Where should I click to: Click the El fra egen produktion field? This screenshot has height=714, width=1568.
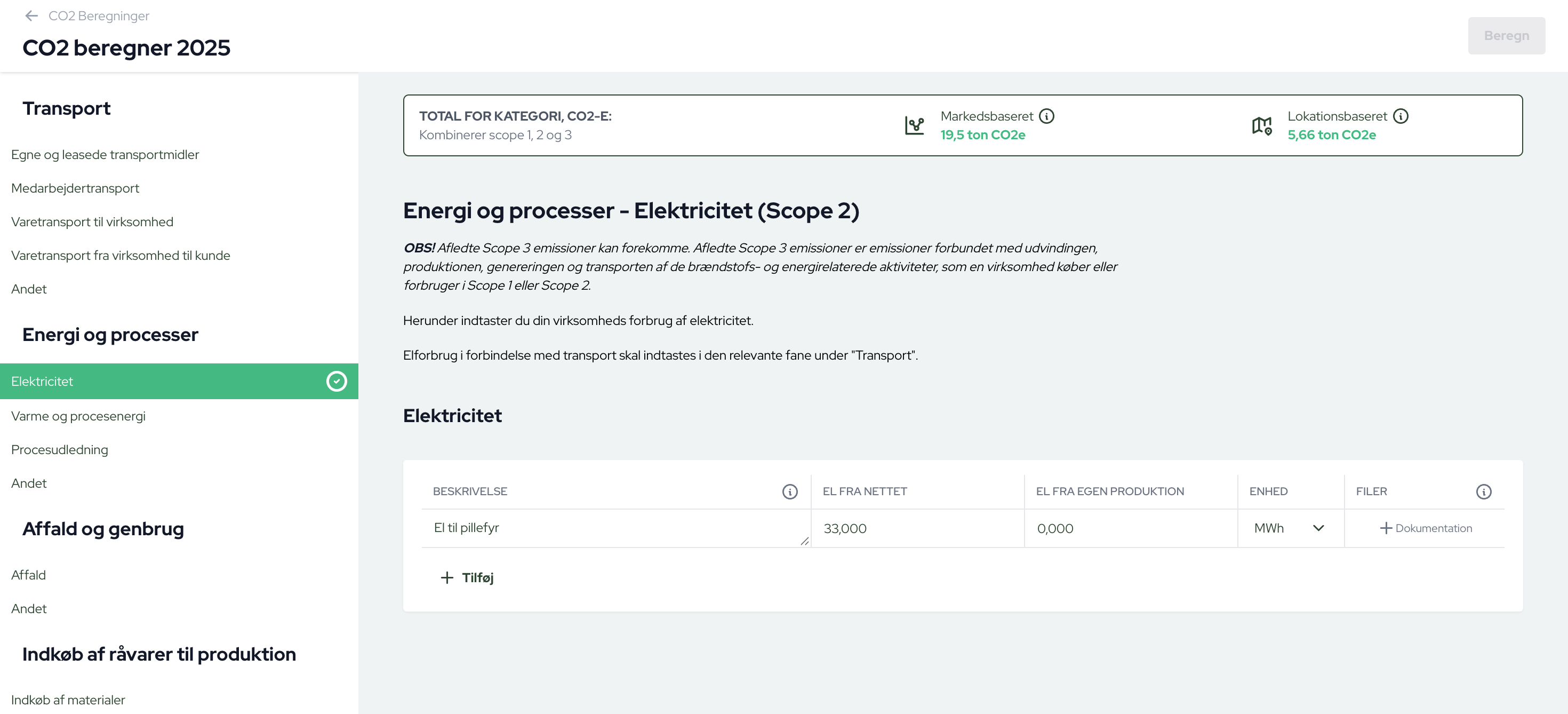(x=1130, y=528)
